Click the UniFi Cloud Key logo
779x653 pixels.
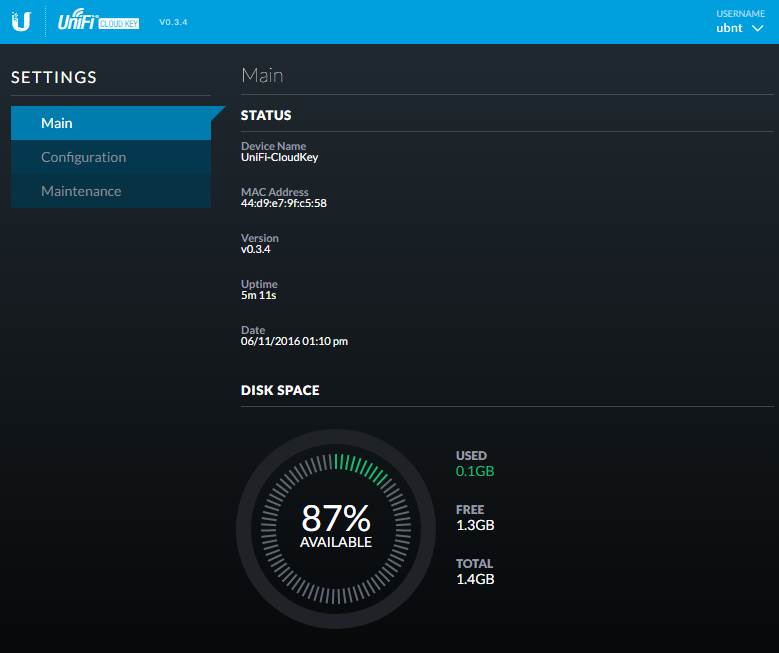(98, 20)
